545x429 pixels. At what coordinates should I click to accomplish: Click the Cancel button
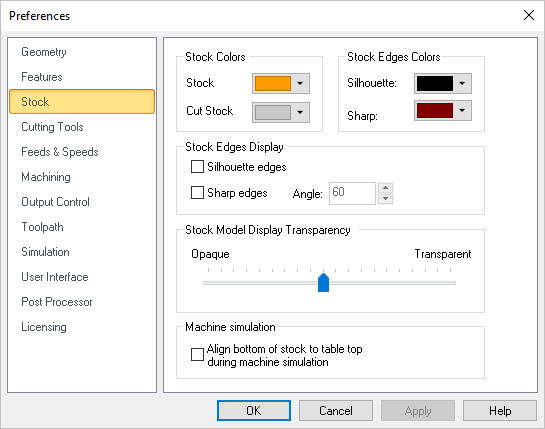[x=336, y=411]
